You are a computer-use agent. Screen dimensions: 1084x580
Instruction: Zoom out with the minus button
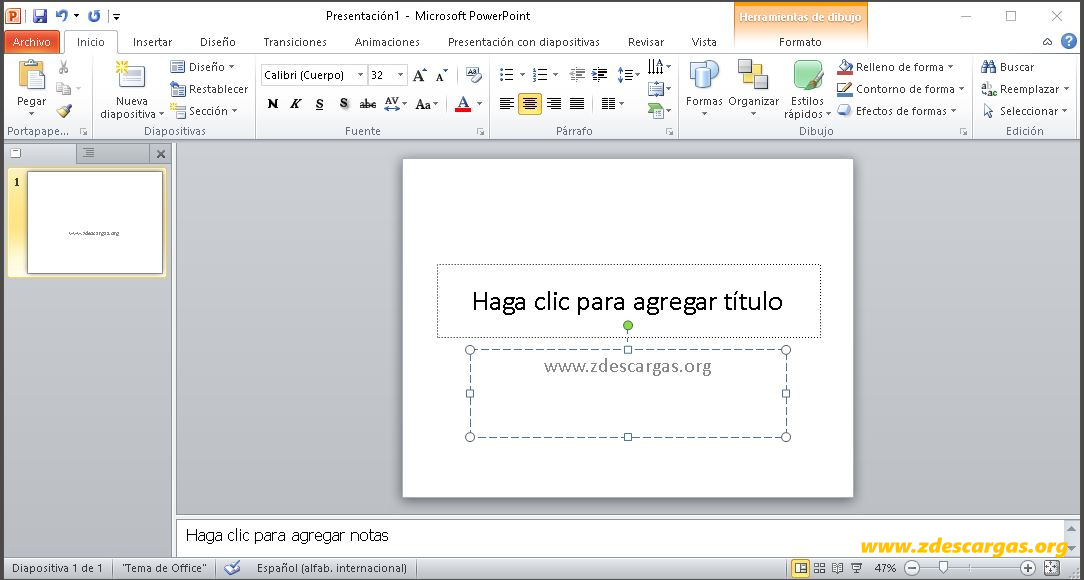coord(912,568)
